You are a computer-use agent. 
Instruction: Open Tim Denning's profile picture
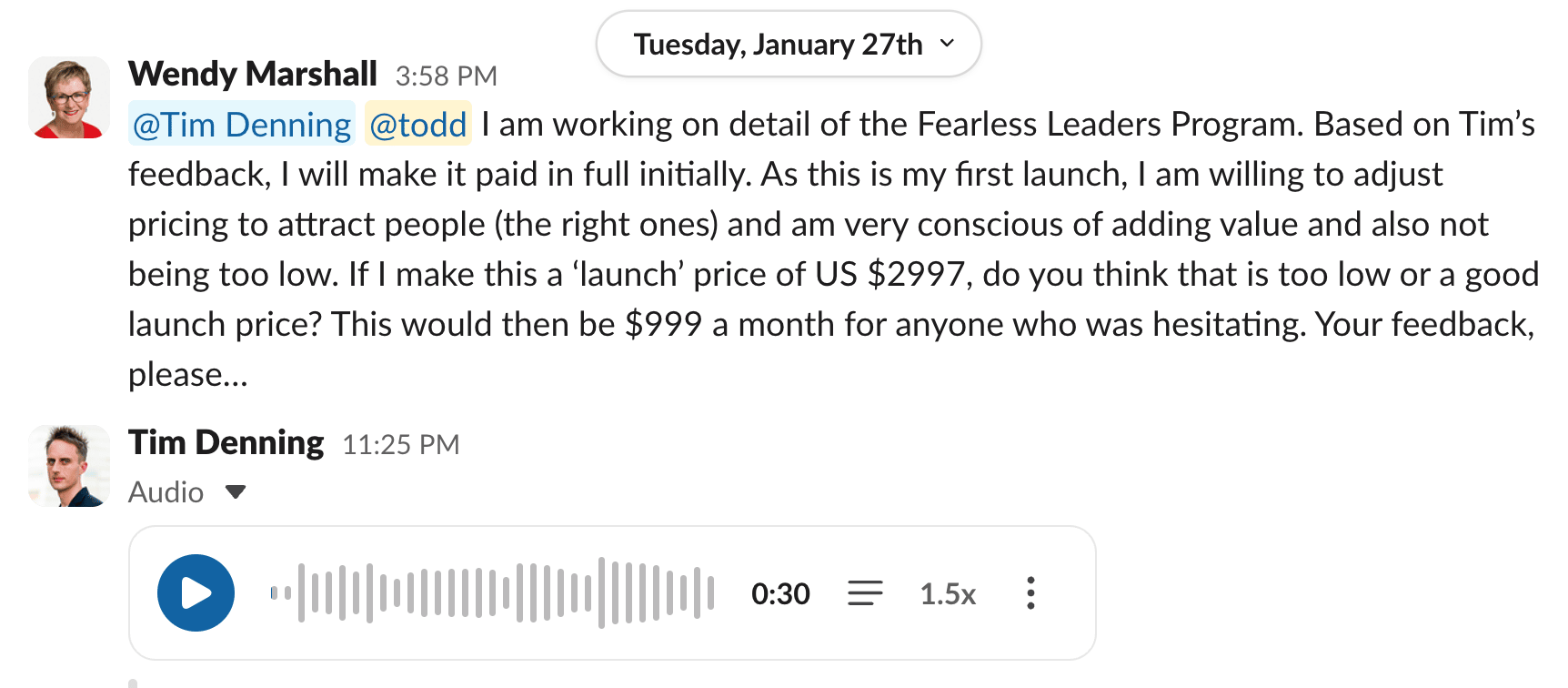(x=69, y=466)
